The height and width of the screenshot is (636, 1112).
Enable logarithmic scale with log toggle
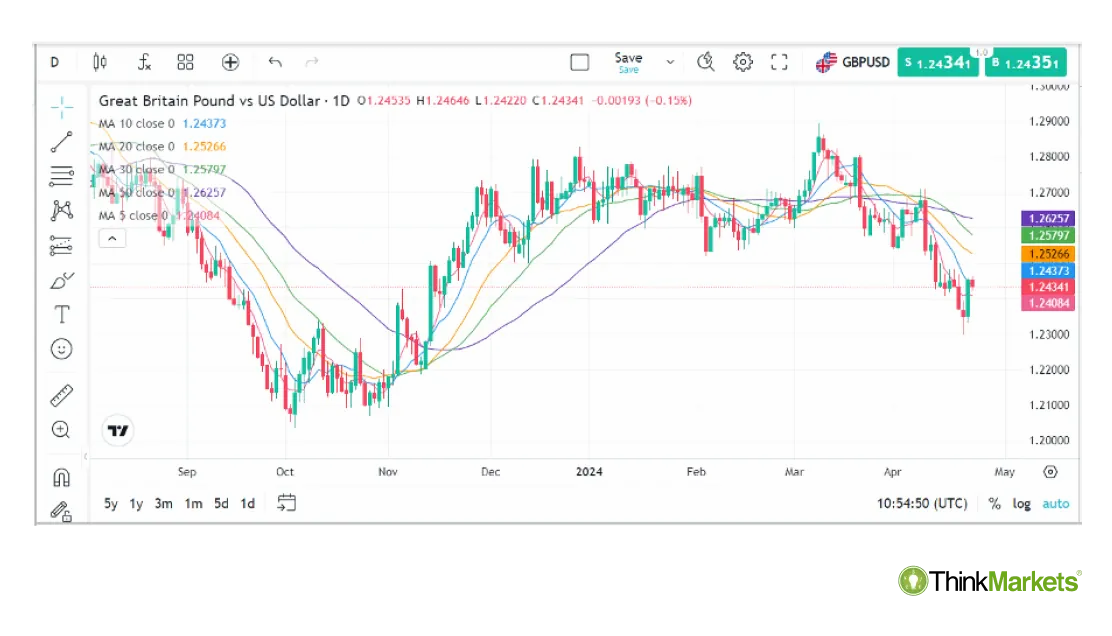point(1021,503)
